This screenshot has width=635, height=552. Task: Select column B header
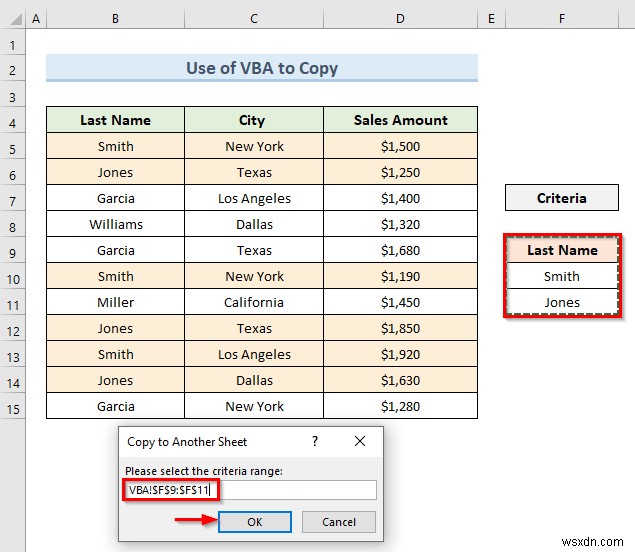pos(115,19)
